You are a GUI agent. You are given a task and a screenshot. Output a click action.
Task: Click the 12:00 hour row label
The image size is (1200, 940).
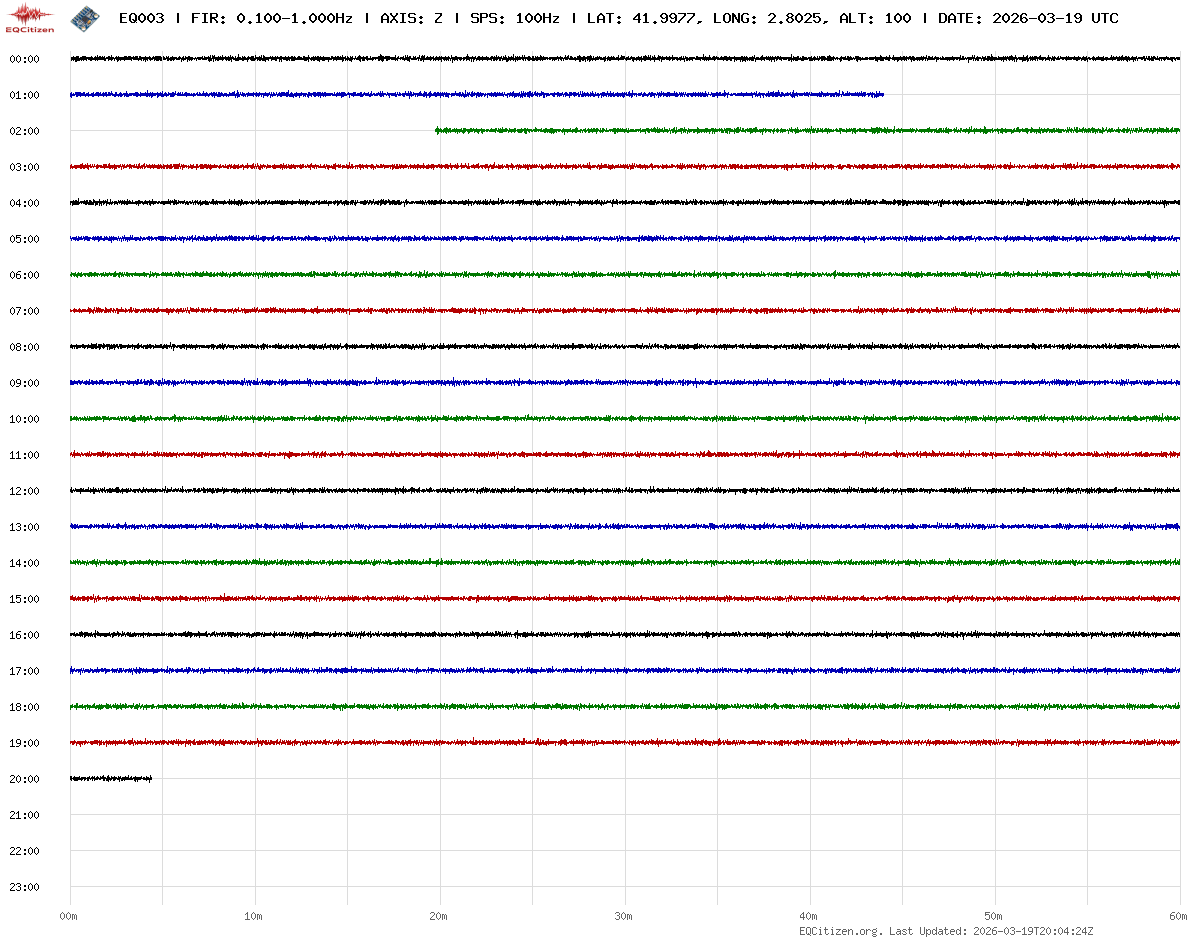(x=24, y=492)
